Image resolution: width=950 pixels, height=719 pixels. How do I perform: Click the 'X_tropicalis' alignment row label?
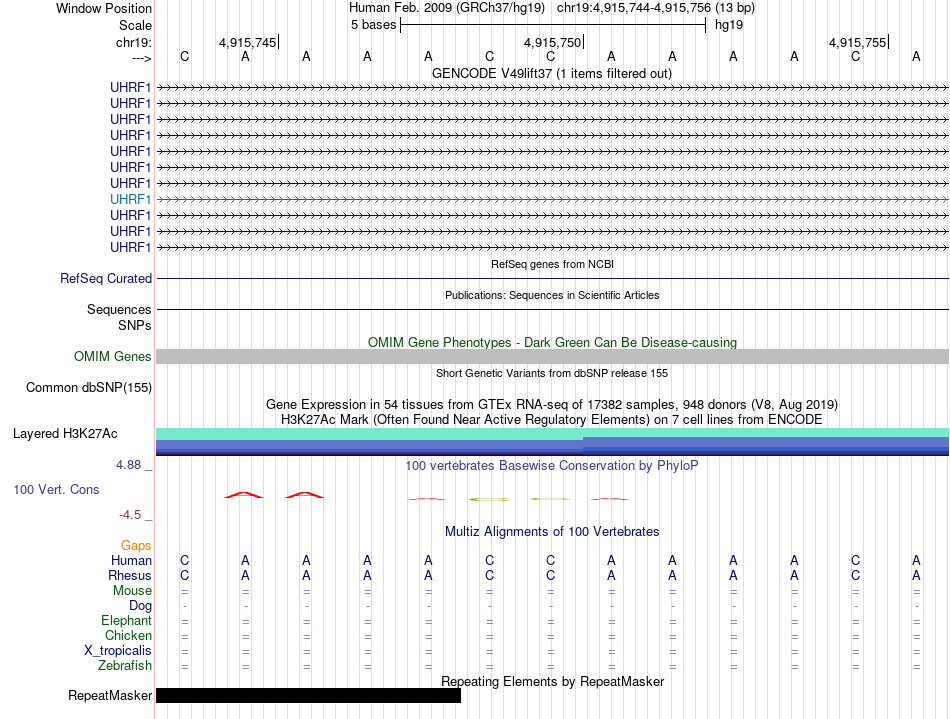point(118,651)
